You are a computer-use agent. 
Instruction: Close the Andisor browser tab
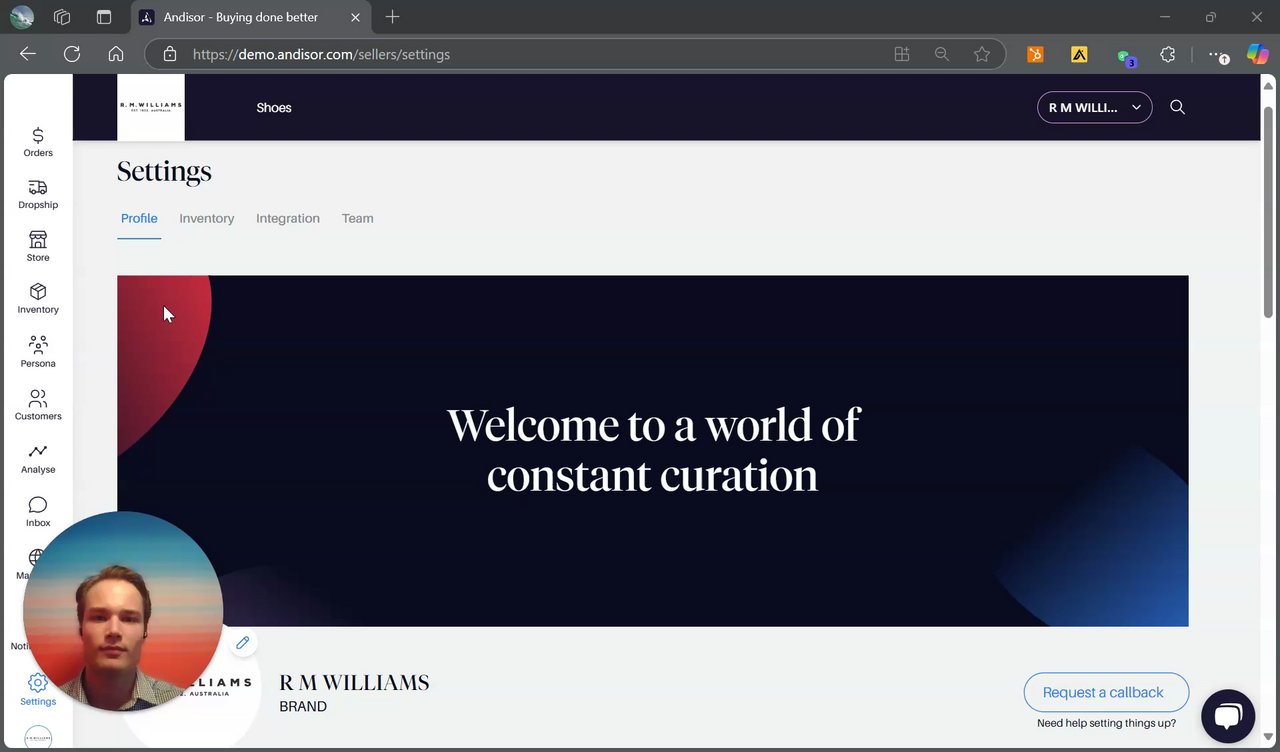pos(355,17)
